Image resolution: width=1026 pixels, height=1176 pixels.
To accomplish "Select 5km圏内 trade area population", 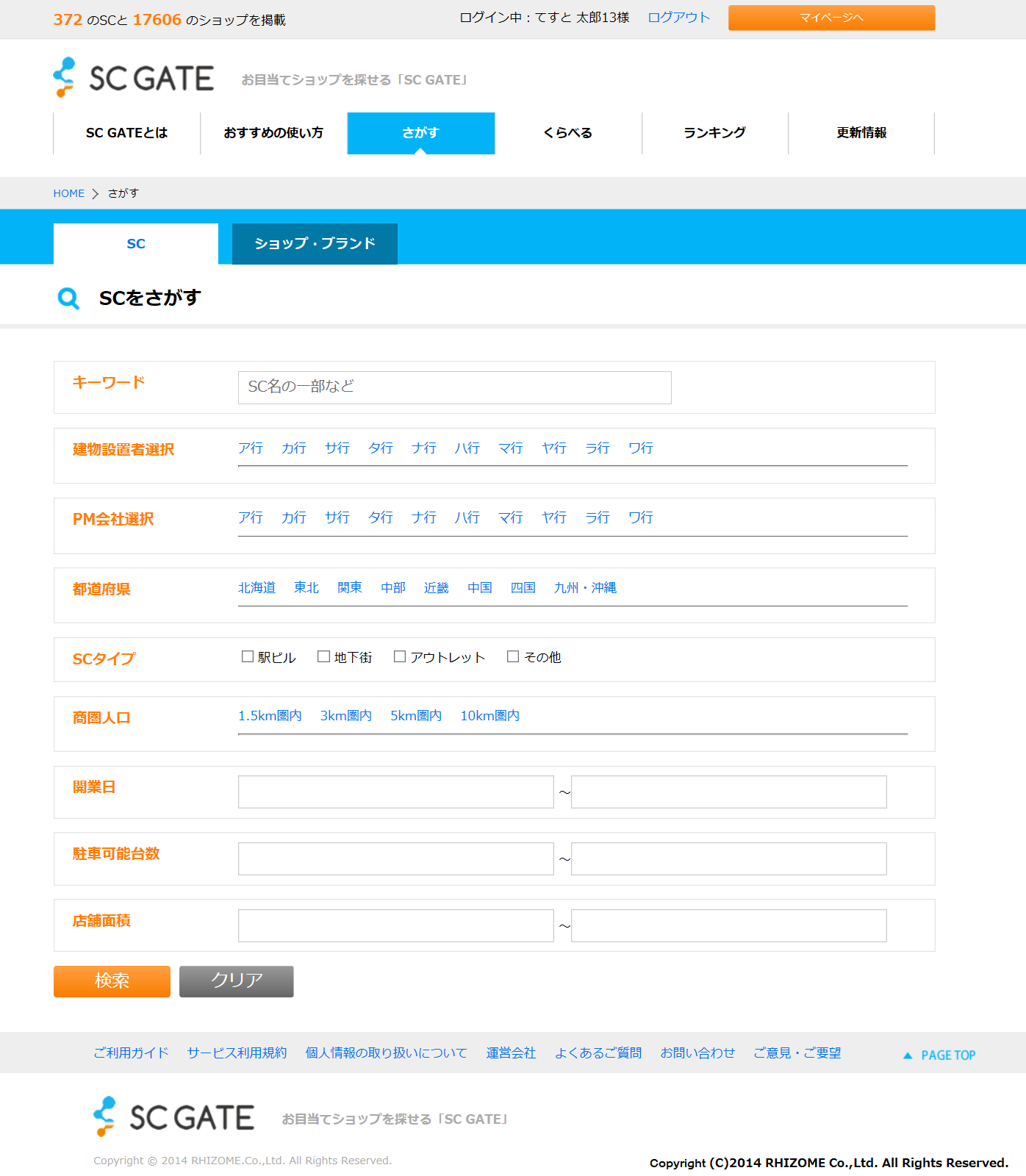I will pyautogui.click(x=416, y=715).
